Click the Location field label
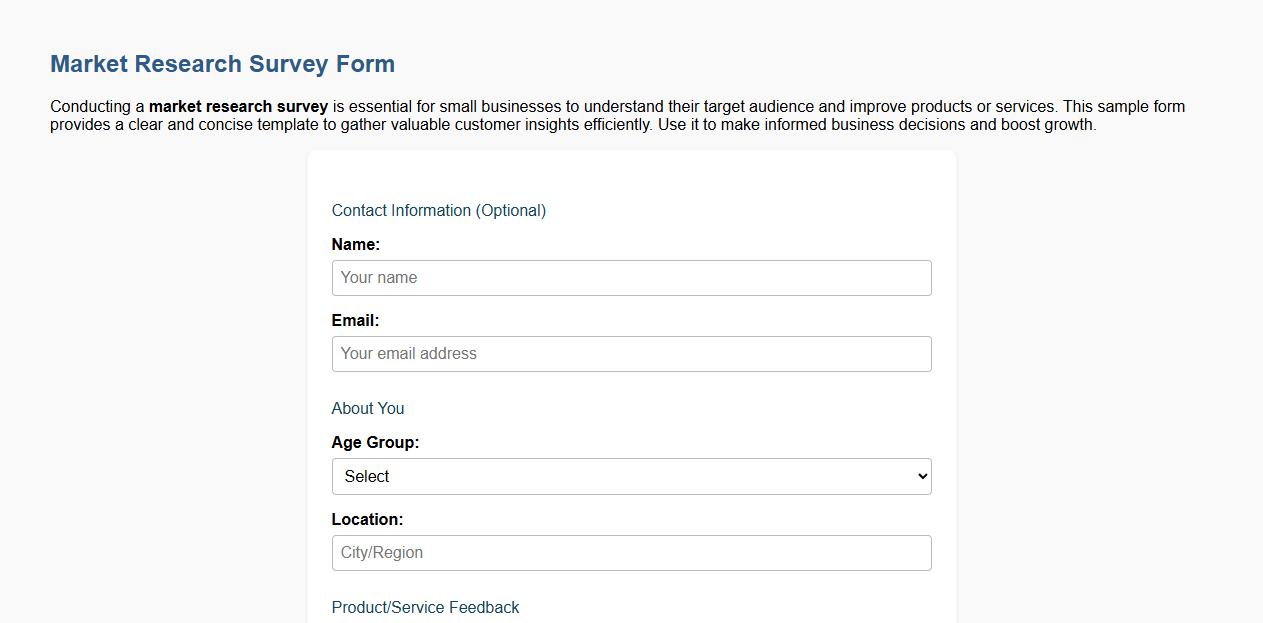Viewport: 1263px width, 623px height. click(x=367, y=519)
